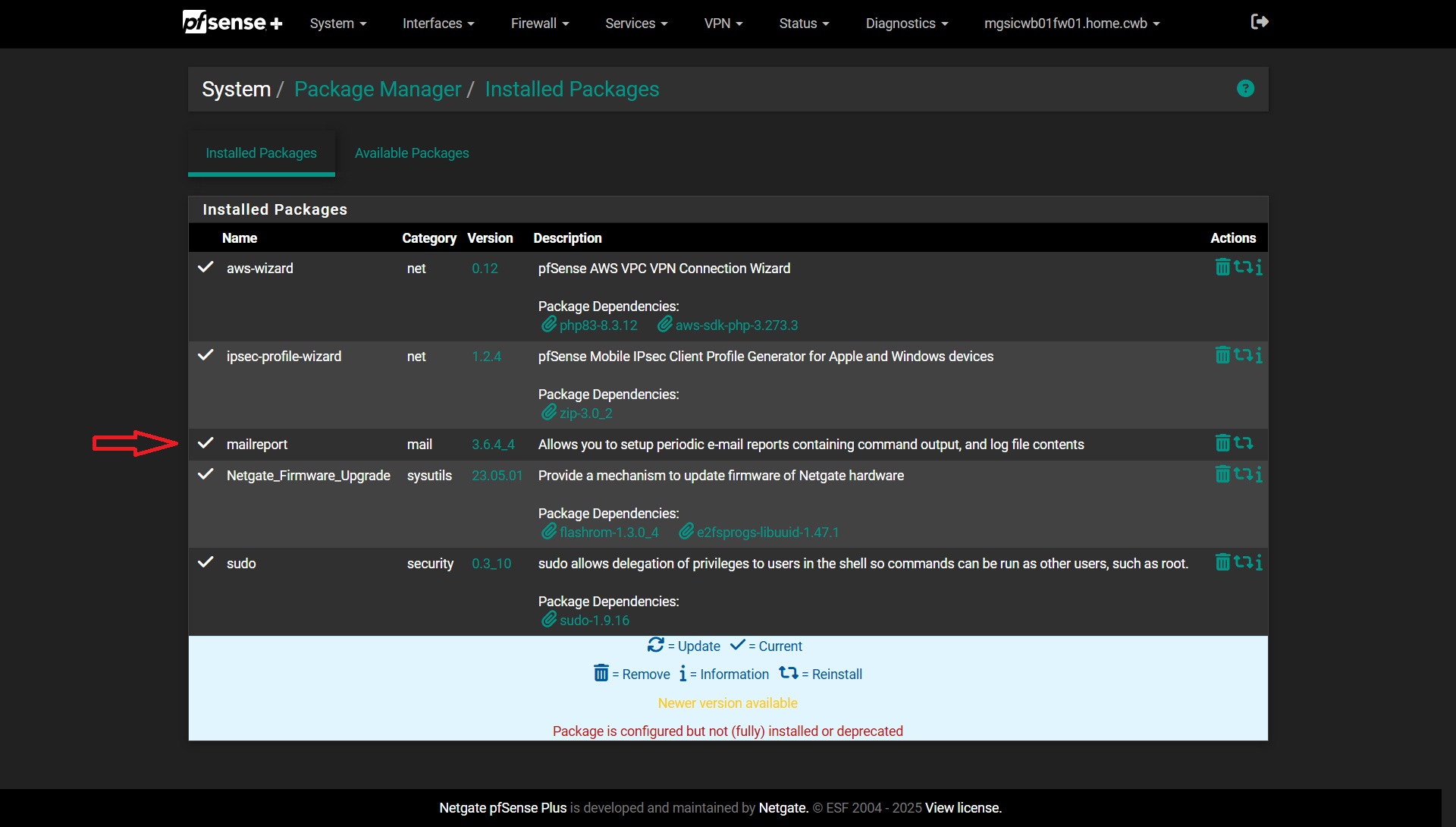This screenshot has height=827, width=1456.
Task: Click the Installed Packages panel heading
Action: pyautogui.click(x=275, y=209)
